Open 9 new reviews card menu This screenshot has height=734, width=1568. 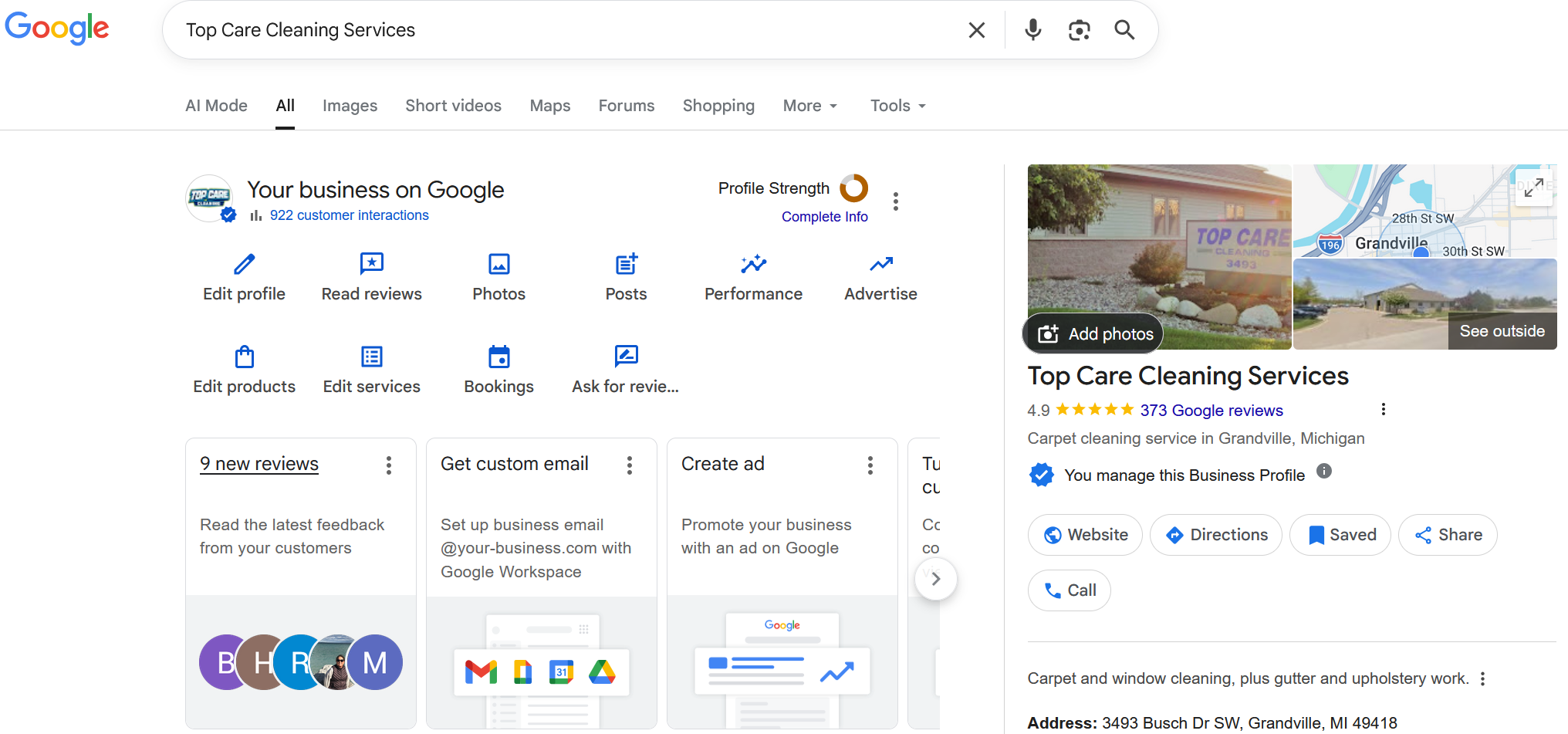(x=389, y=465)
